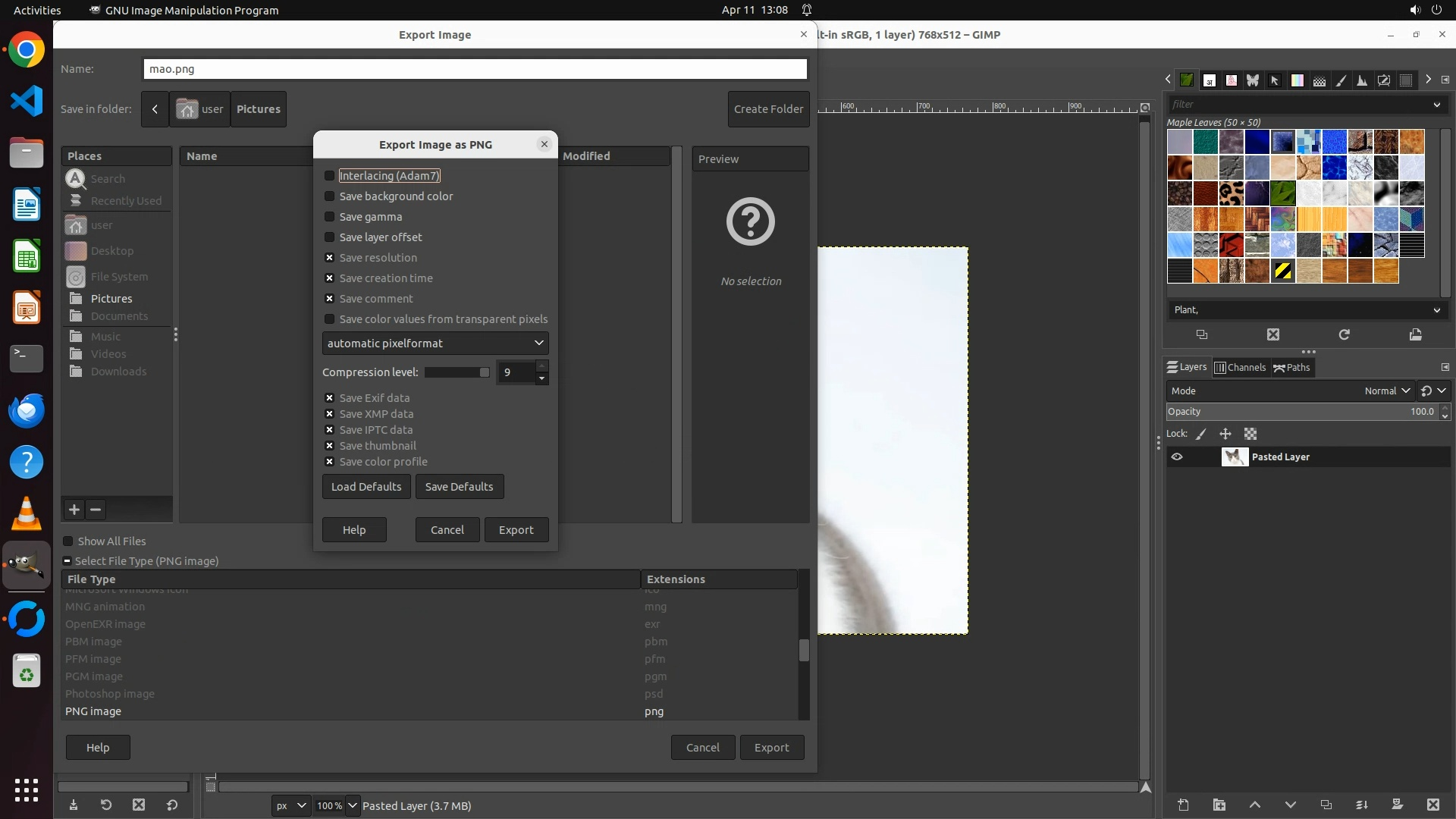Screen dimensions: 1456x819
Task: Hide the Pasted Layer with eye icon
Action: tap(1177, 457)
